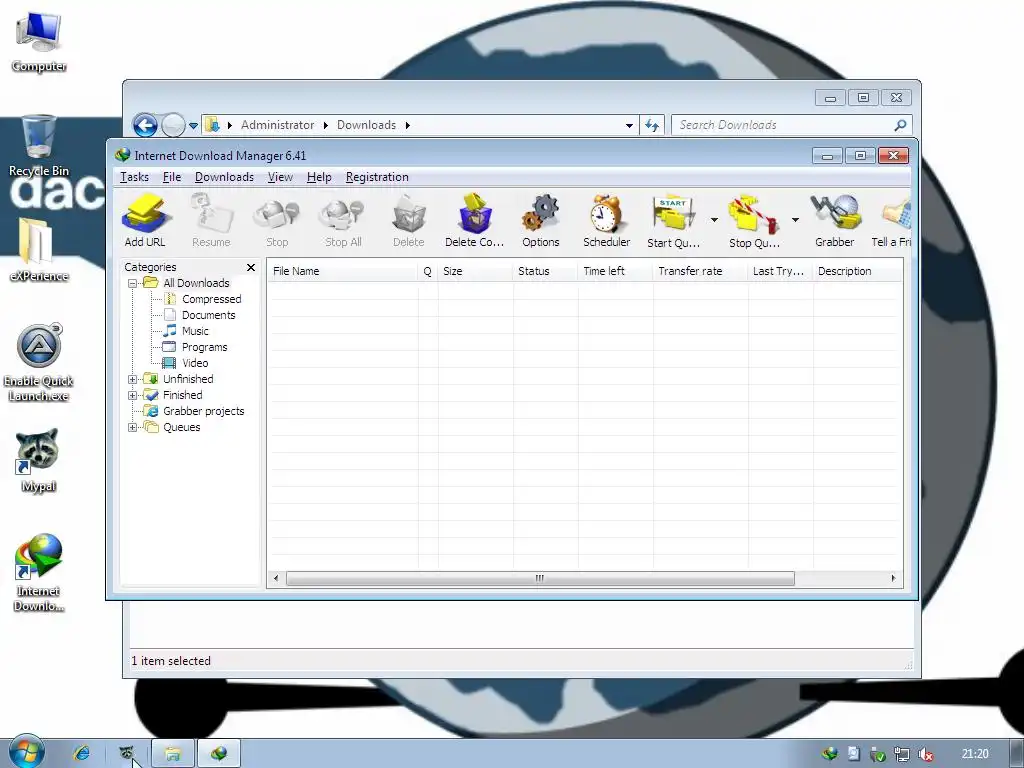
Task: Click the download list scroll left arrow
Action: (x=276, y=579)
